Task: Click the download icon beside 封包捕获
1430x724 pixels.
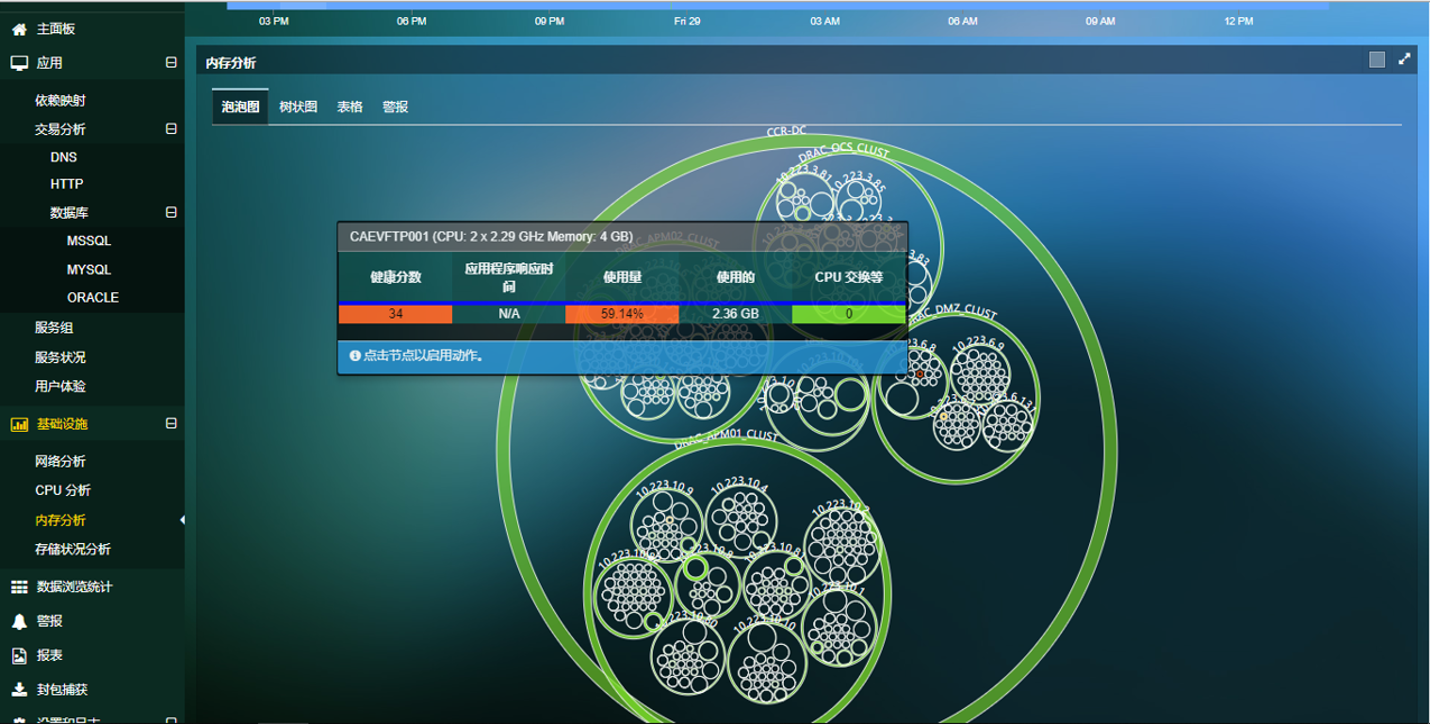Action: [19, 689]
